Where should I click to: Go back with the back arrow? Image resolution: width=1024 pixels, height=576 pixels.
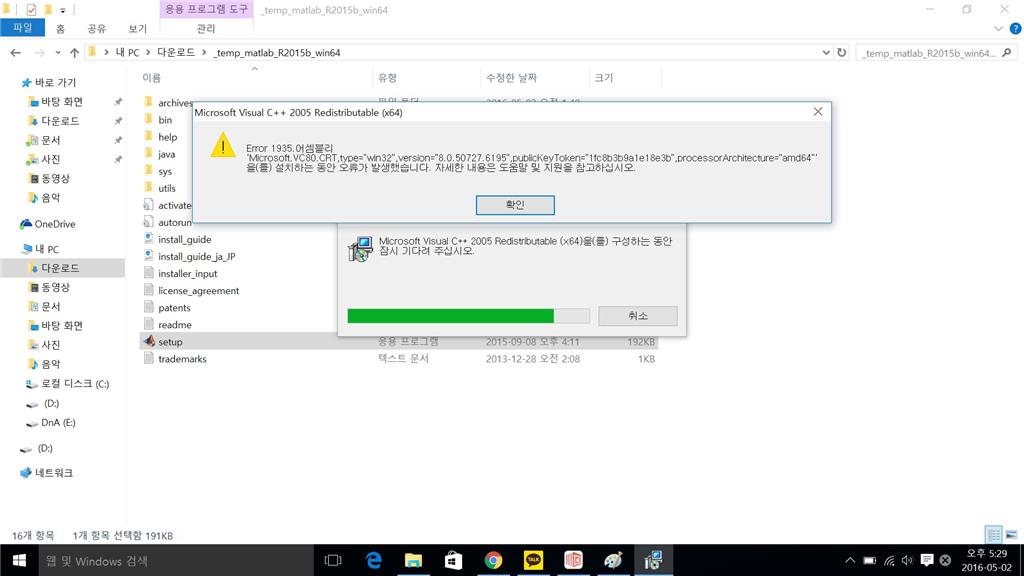[16, 52]
